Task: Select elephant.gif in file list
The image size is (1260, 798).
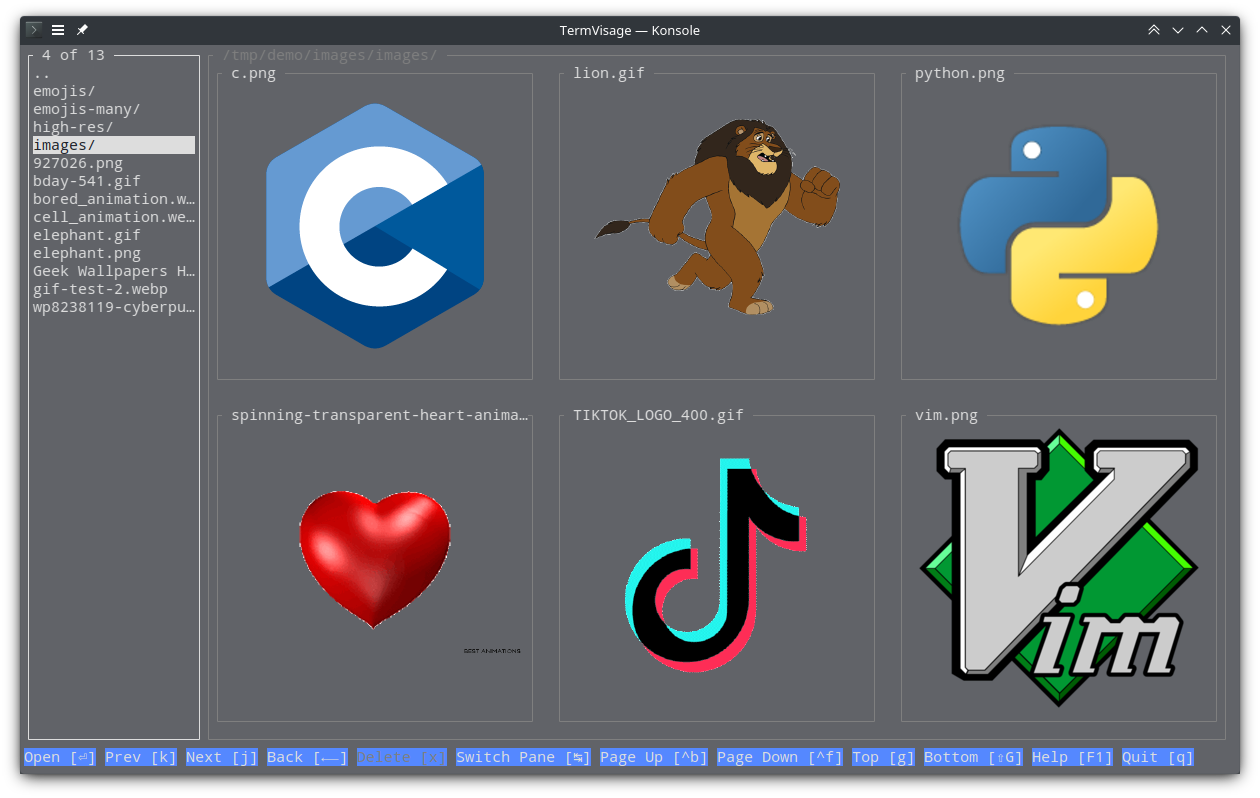Action: [114, 235]
